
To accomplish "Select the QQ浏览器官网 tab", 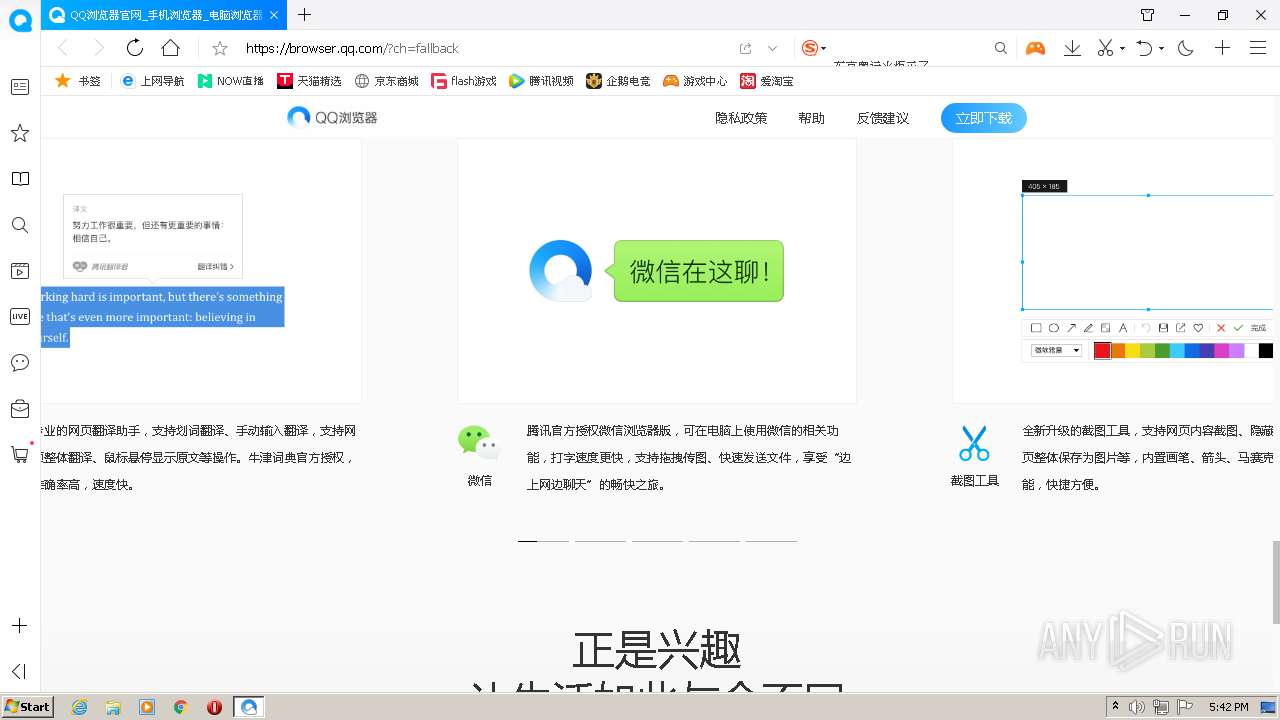I will coord(164,15).
